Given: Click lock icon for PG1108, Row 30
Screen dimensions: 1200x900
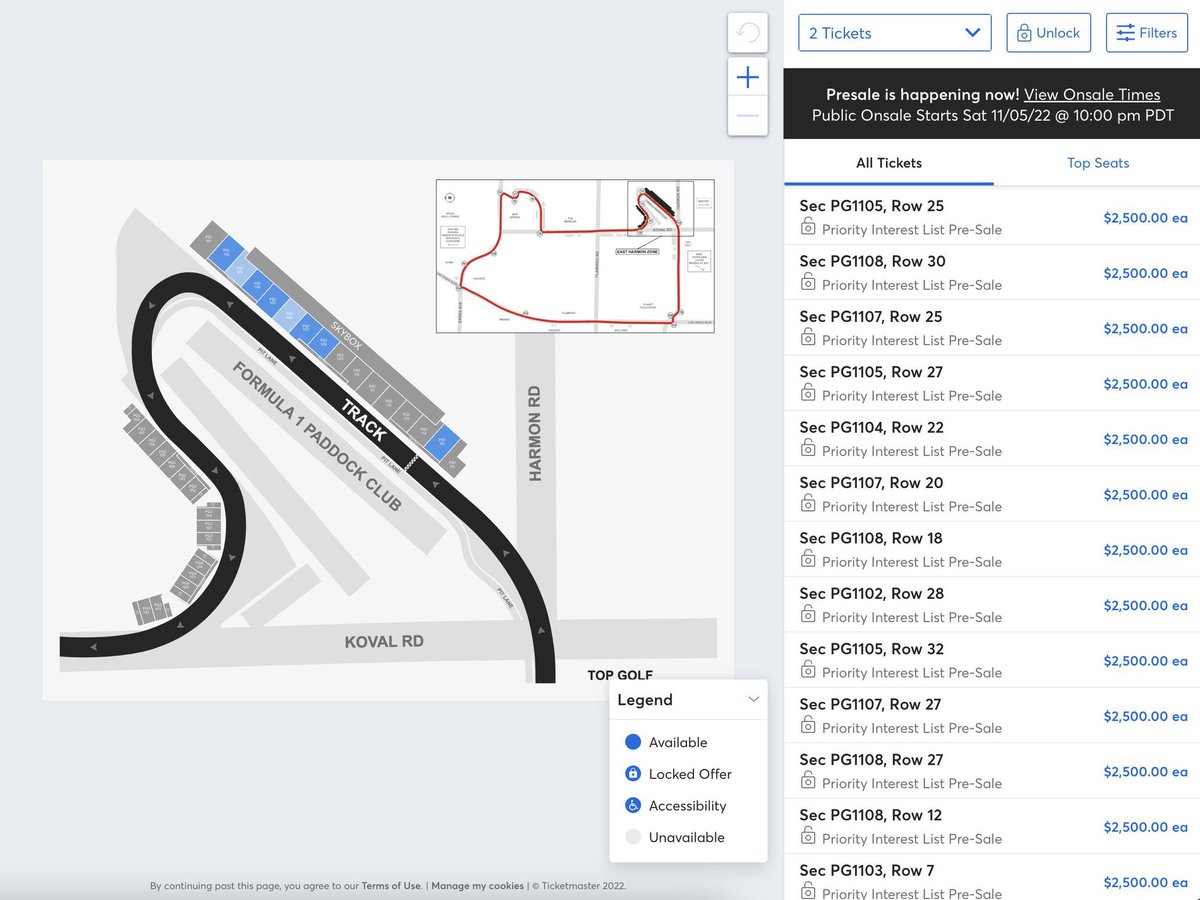Looking at the screenshot, I should [808, 283].
